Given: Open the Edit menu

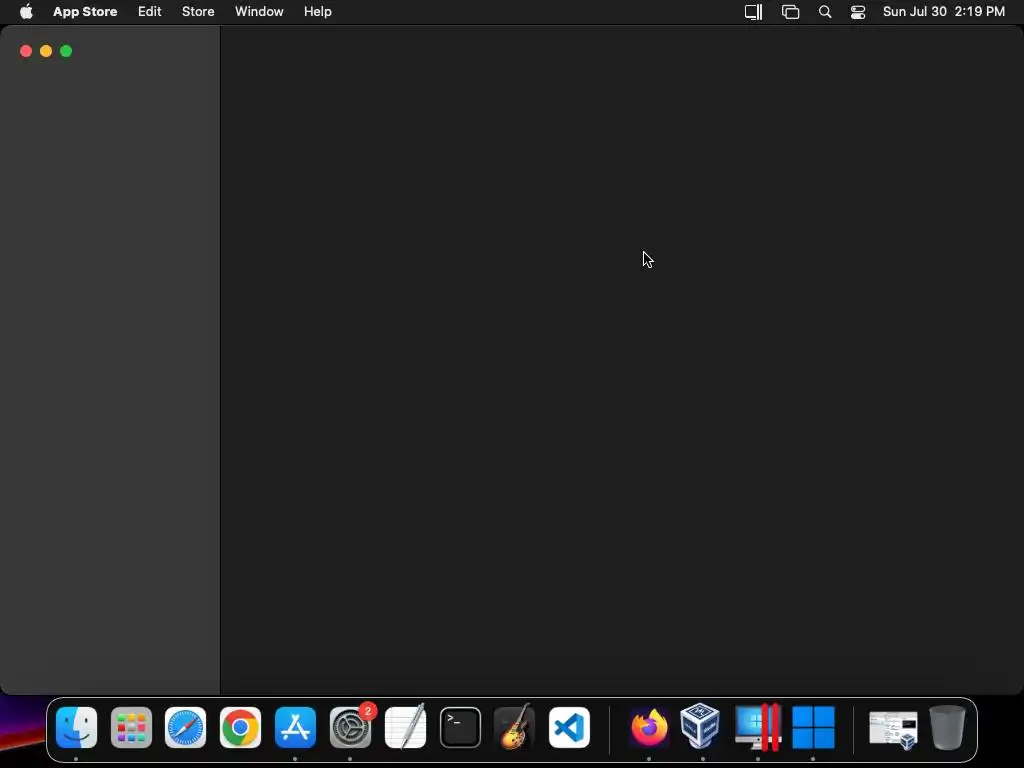Looking at the screenshot, I should pyautogui.click(x=150, y=12).
